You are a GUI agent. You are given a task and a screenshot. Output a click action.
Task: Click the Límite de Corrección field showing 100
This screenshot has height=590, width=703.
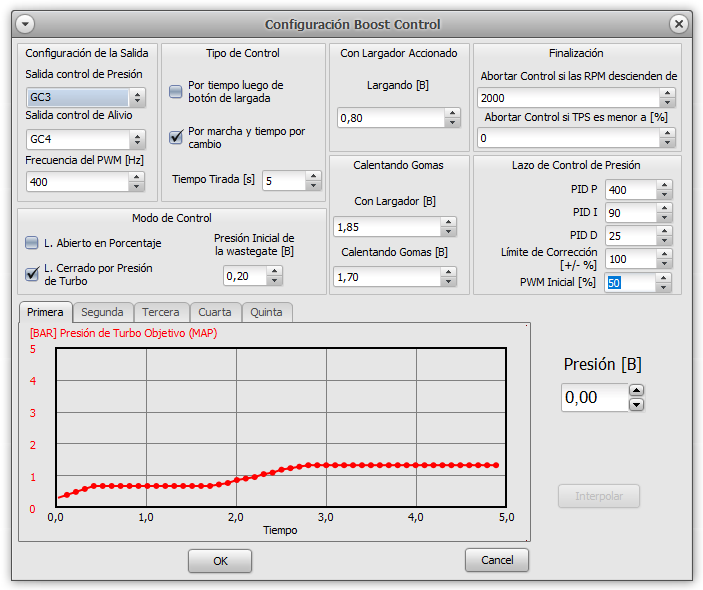click(631, 259)
